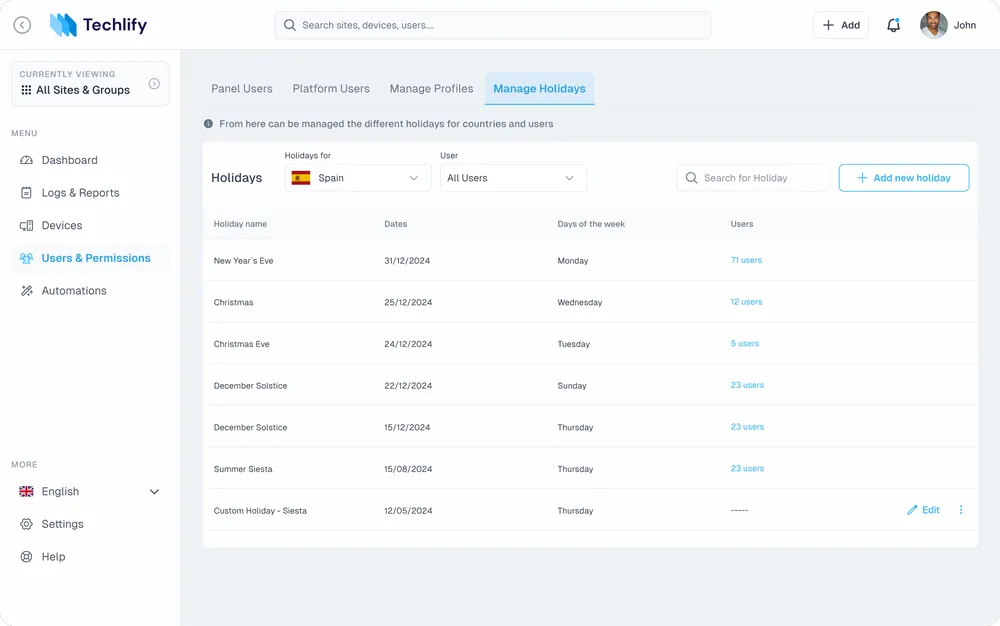
Task: Click the plus icon in Add new holiday
Action: tap(862, 178)
